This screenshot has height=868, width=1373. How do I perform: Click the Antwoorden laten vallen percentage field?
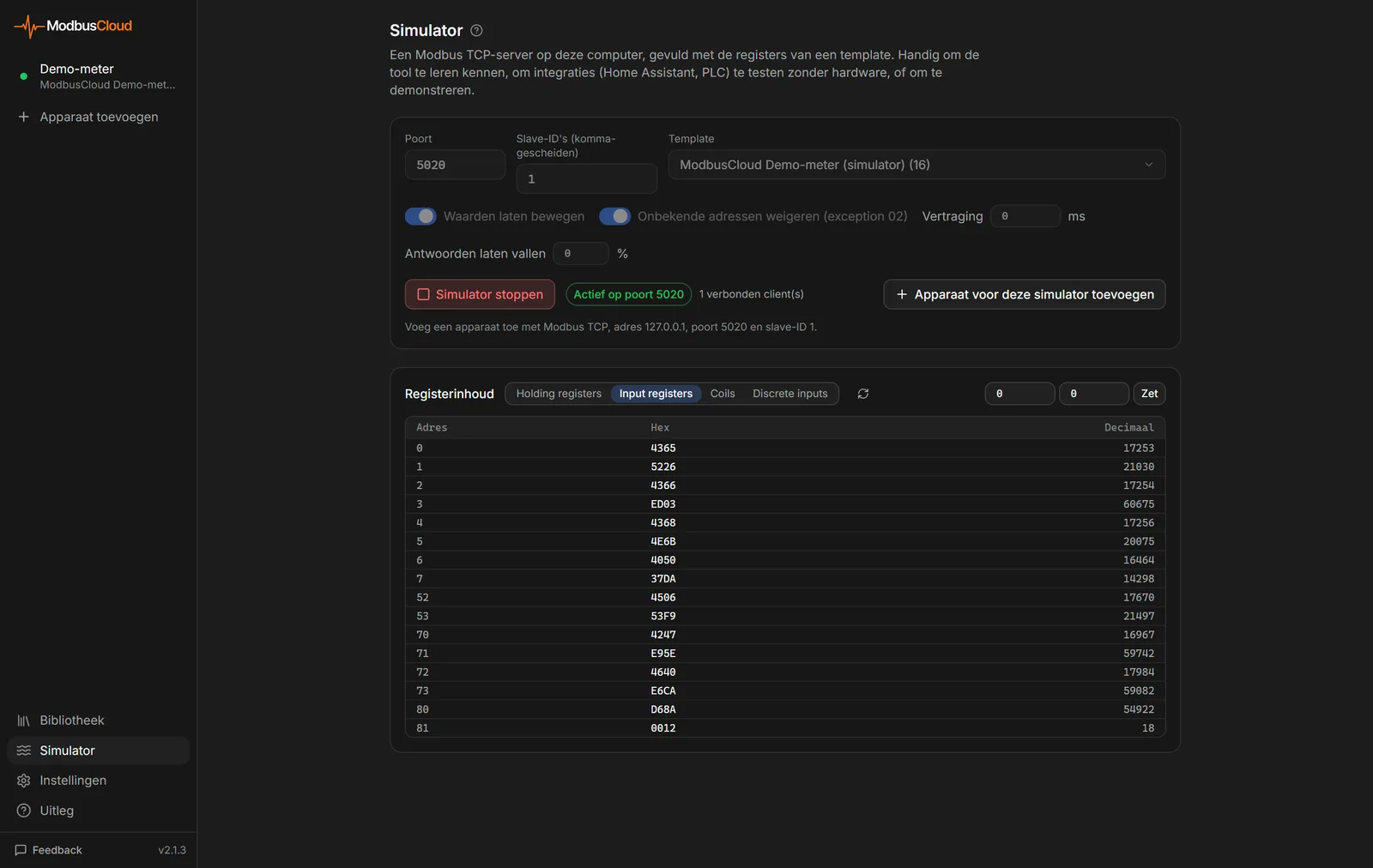click(581, 253)
